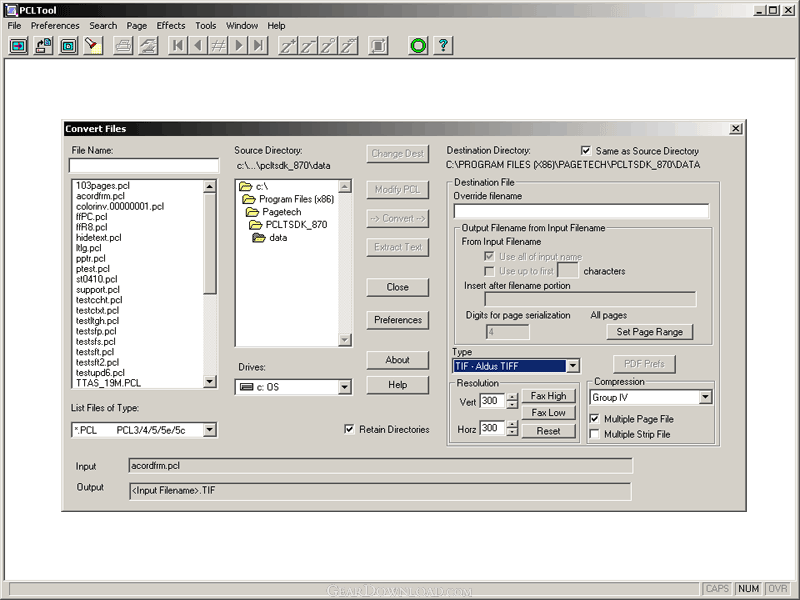Image resolution: width=800 pixels, height=600 pixels.
Task: Click the Help button in dialog
Action: (397, 385)
